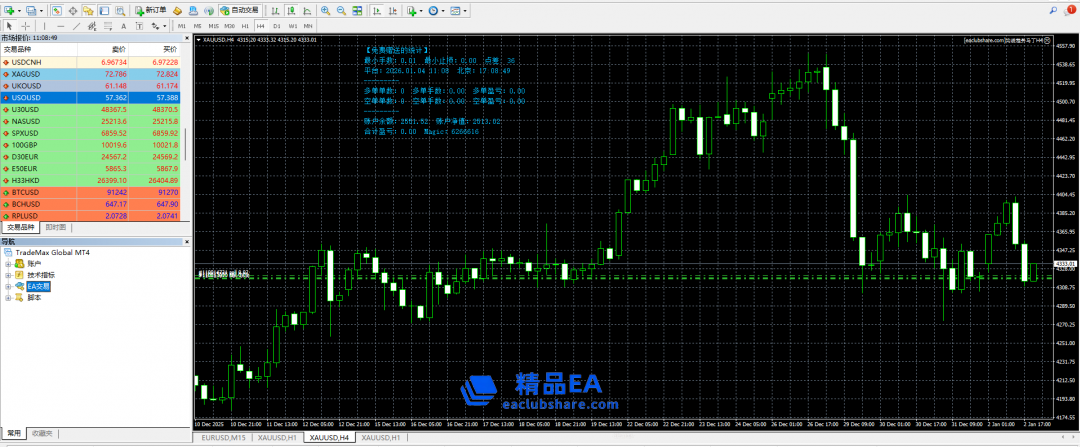This screenshot has width=1080, height=447.
Task: Switch to the D1 timeframe
Action: click(276, 25)
